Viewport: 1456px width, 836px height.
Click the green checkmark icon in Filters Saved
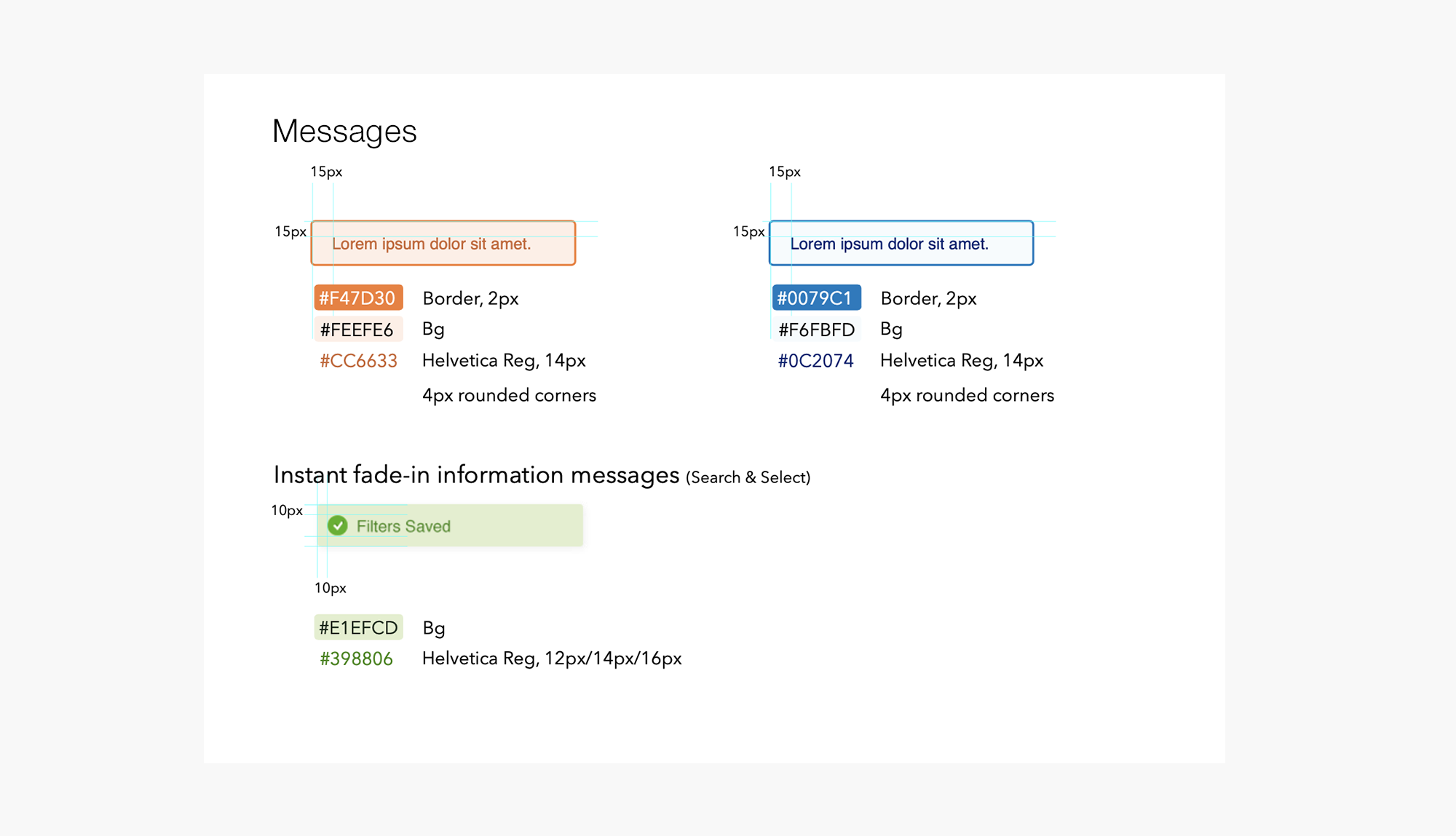(x=337, y=525)
